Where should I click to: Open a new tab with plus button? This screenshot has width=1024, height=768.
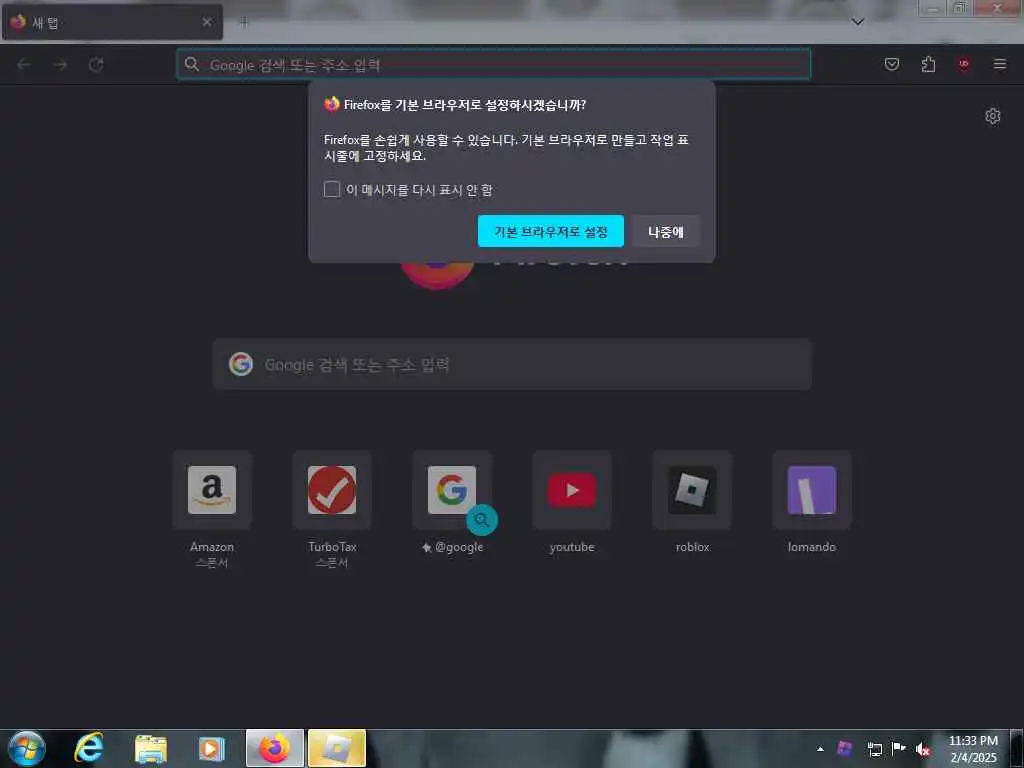pos(244,22)
